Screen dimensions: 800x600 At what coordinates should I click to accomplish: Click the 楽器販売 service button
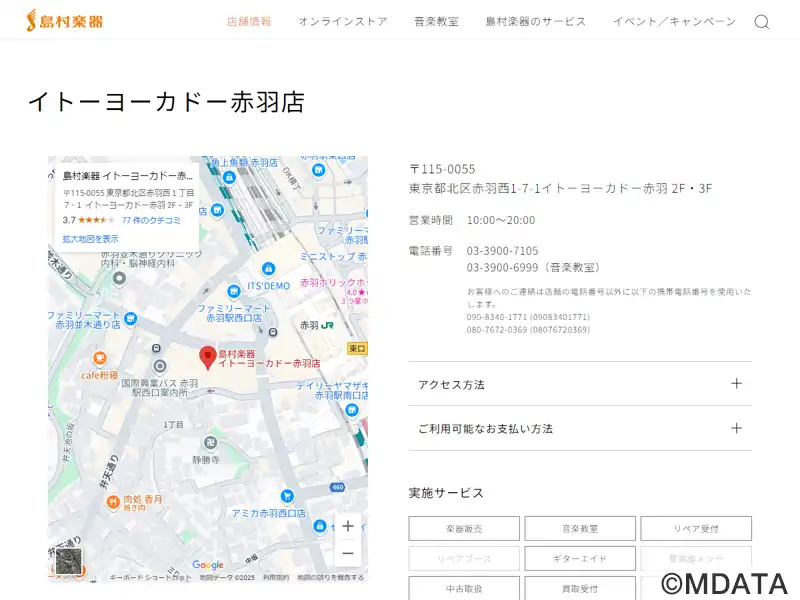[x=464, y=529]
